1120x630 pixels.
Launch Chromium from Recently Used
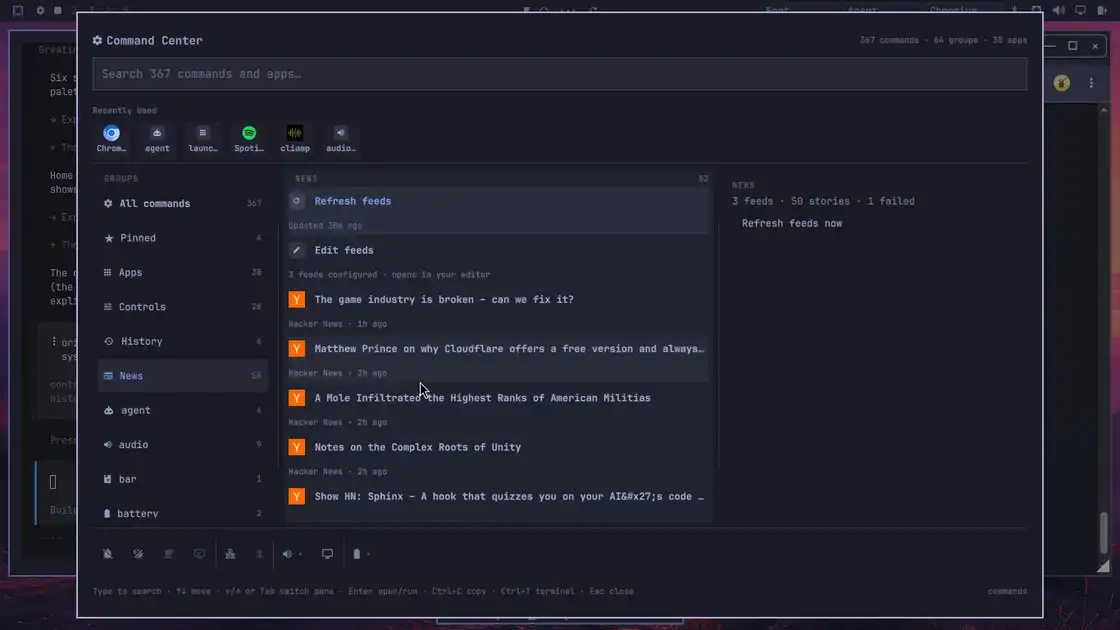tap(111, 138)
